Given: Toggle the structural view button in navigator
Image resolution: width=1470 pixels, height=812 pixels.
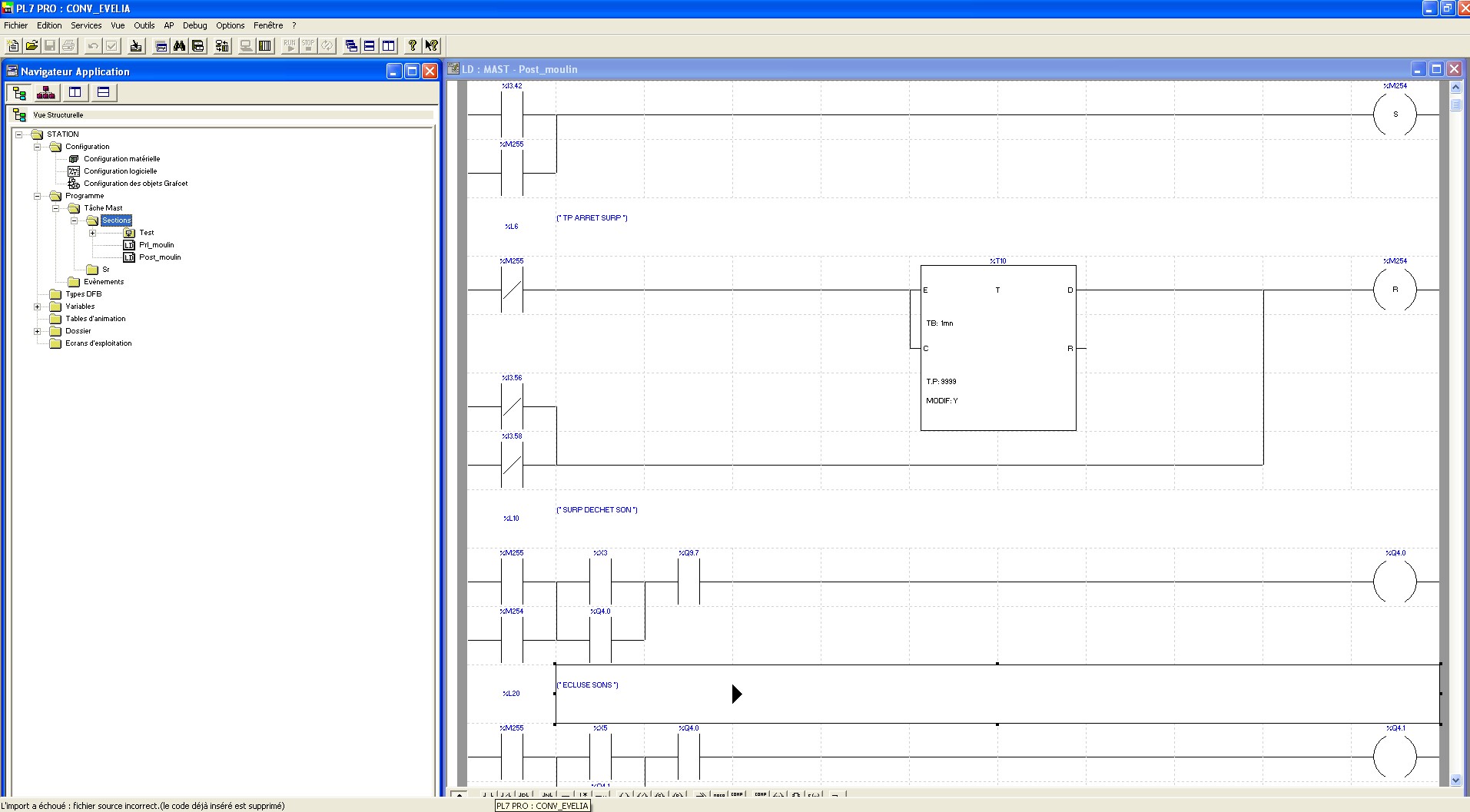Looking at the screenshot, I should click(19, 93).
